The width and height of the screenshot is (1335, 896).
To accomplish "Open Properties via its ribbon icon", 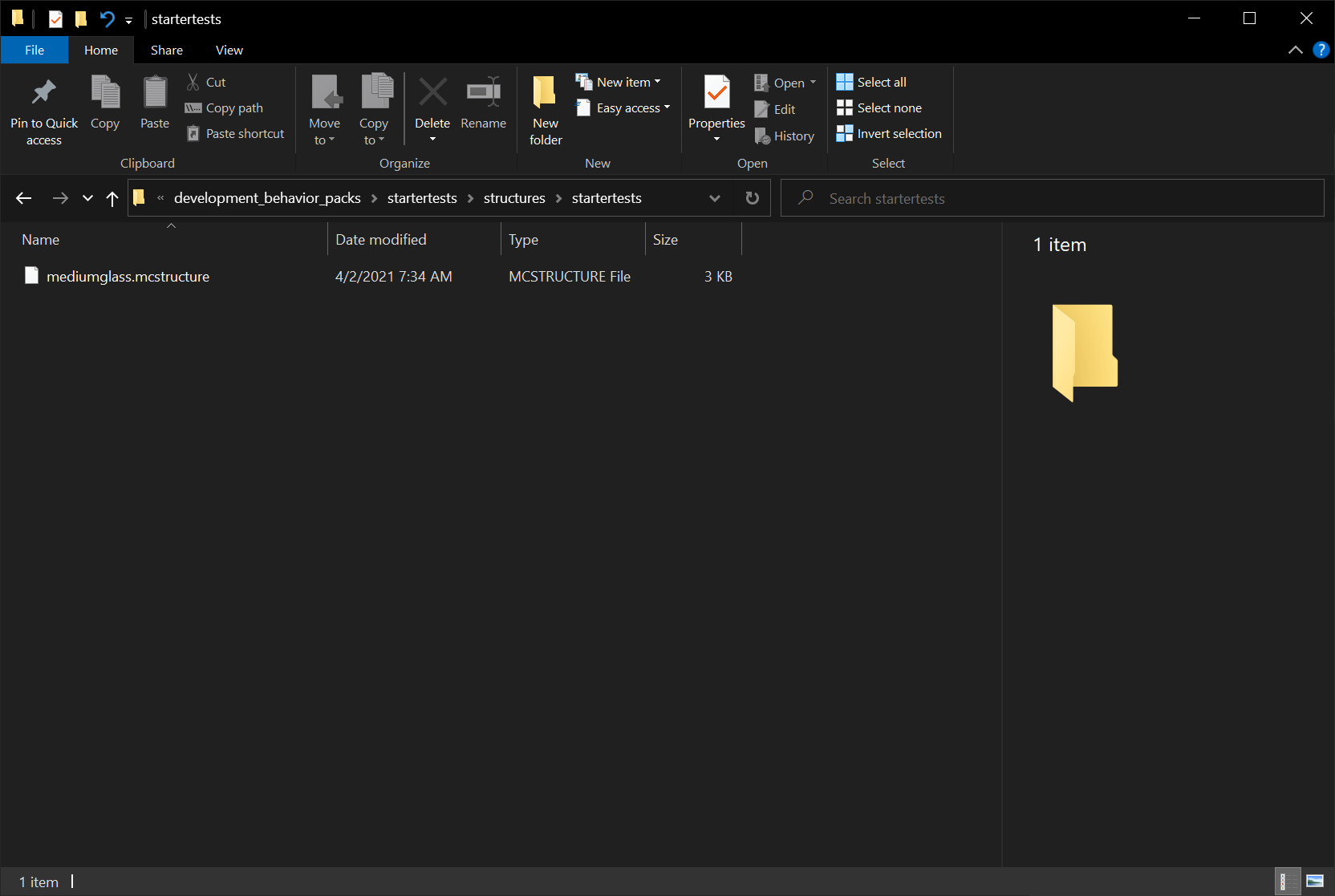I will coord(716,102).
